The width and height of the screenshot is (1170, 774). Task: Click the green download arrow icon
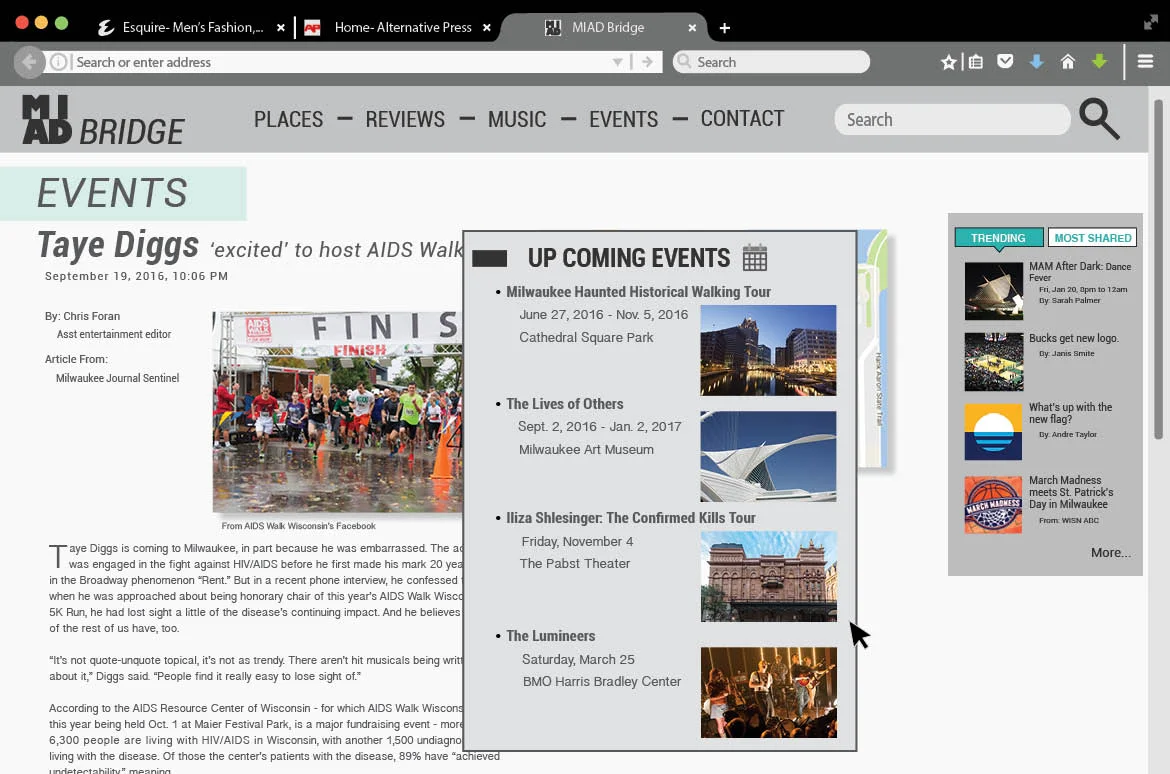click(1099, 61)
